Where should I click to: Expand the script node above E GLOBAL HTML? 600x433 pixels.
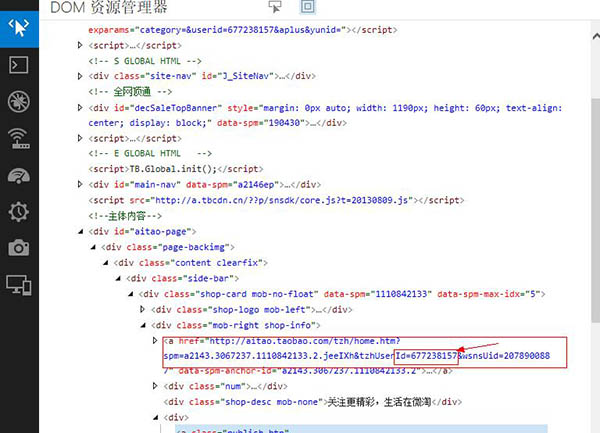(x=80, y=138)
